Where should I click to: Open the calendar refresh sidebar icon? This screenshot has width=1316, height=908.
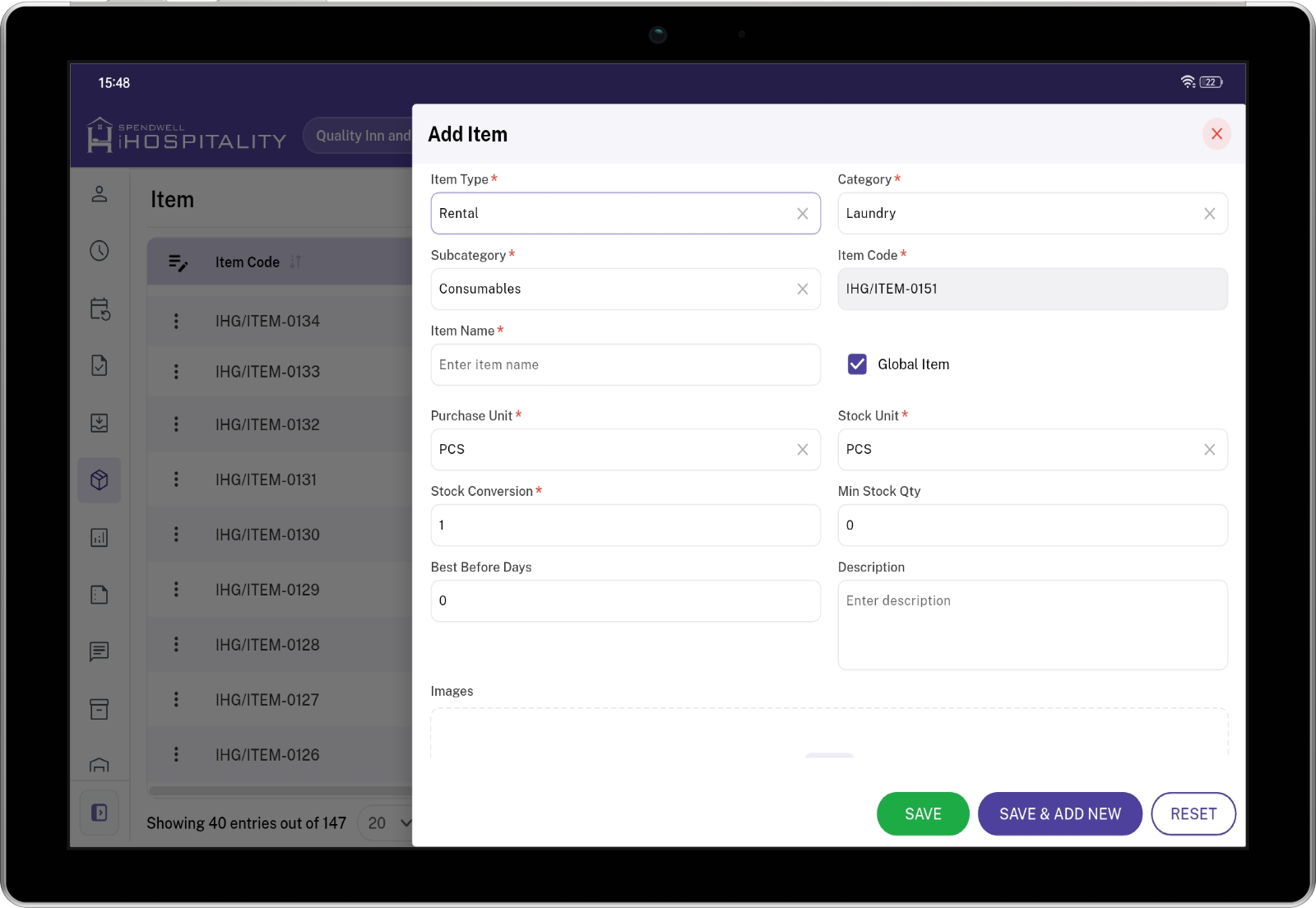[x=100, y=308]
